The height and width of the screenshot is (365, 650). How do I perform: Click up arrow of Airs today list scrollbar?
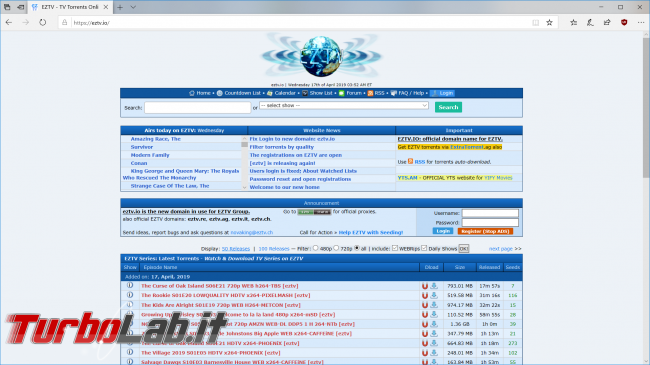pos(244,139)
